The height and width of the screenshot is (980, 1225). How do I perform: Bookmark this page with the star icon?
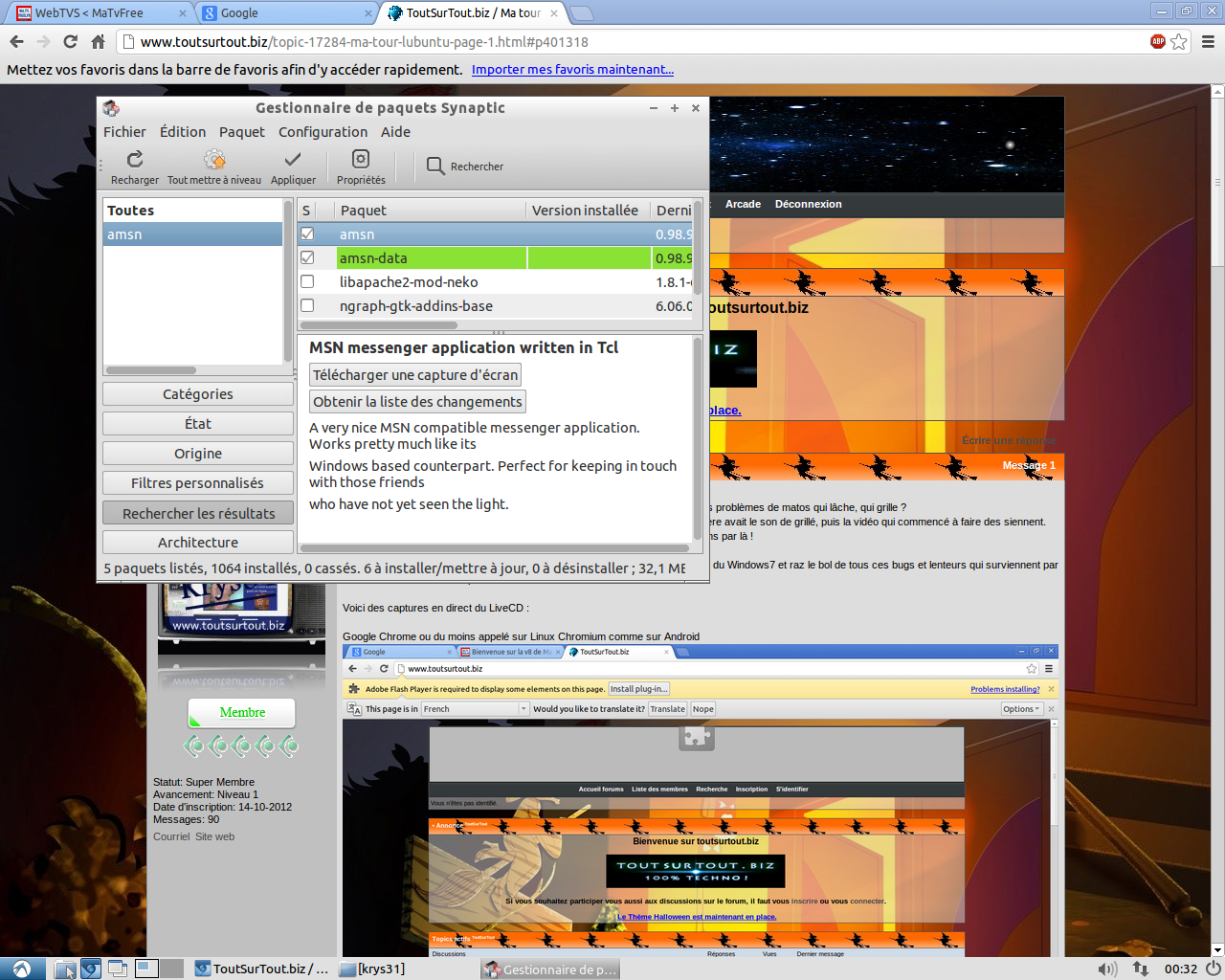click(x=1179, y=41)
